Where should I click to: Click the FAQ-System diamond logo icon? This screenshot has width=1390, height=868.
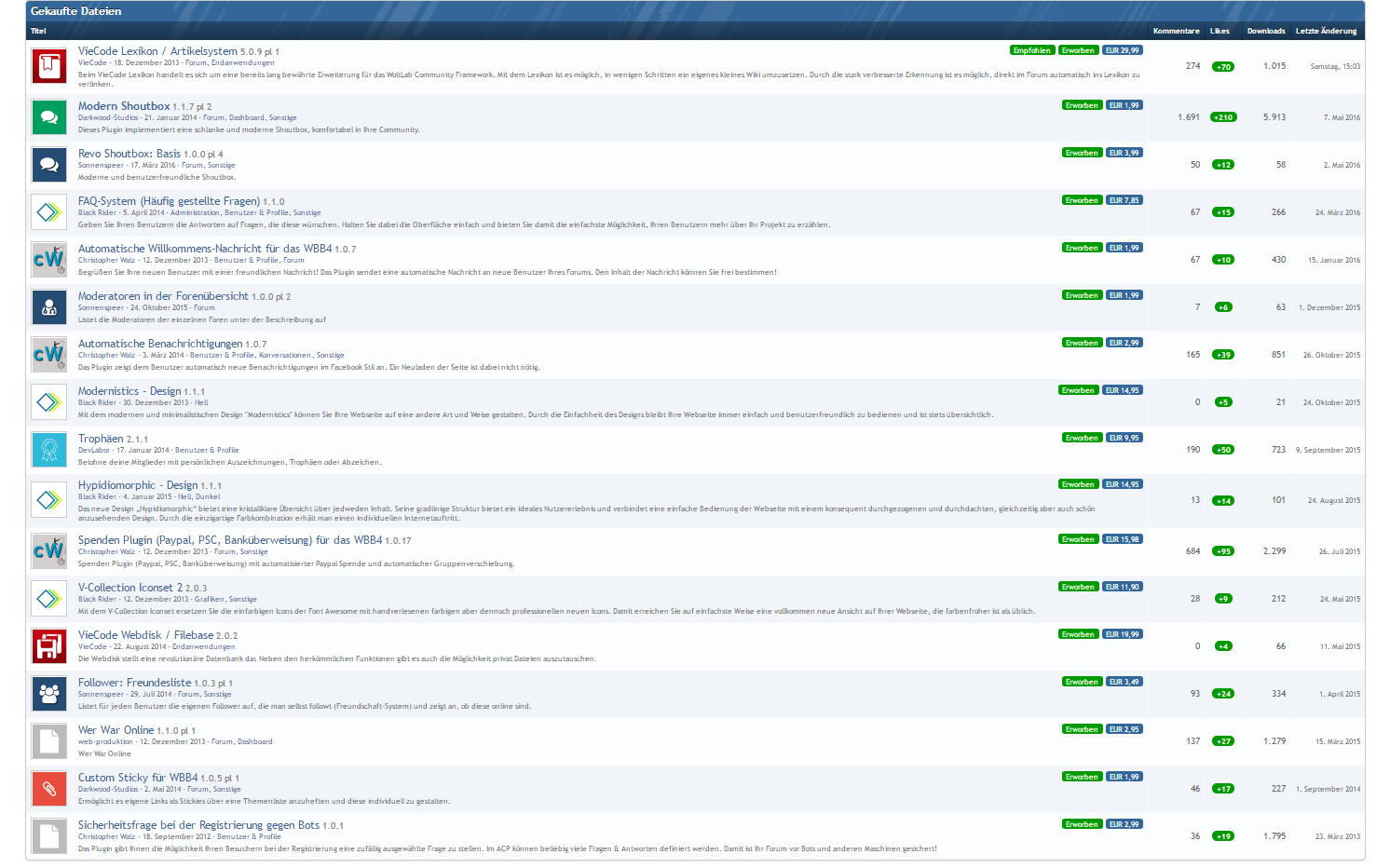pos(49,212)
